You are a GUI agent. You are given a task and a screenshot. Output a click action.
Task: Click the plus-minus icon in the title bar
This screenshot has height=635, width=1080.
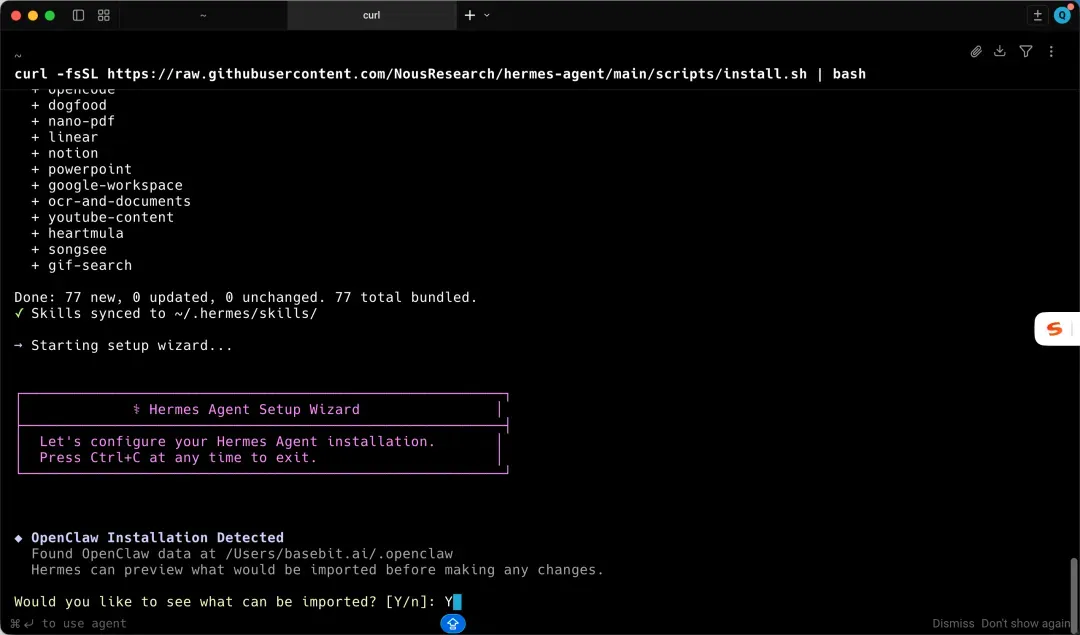1038,15
